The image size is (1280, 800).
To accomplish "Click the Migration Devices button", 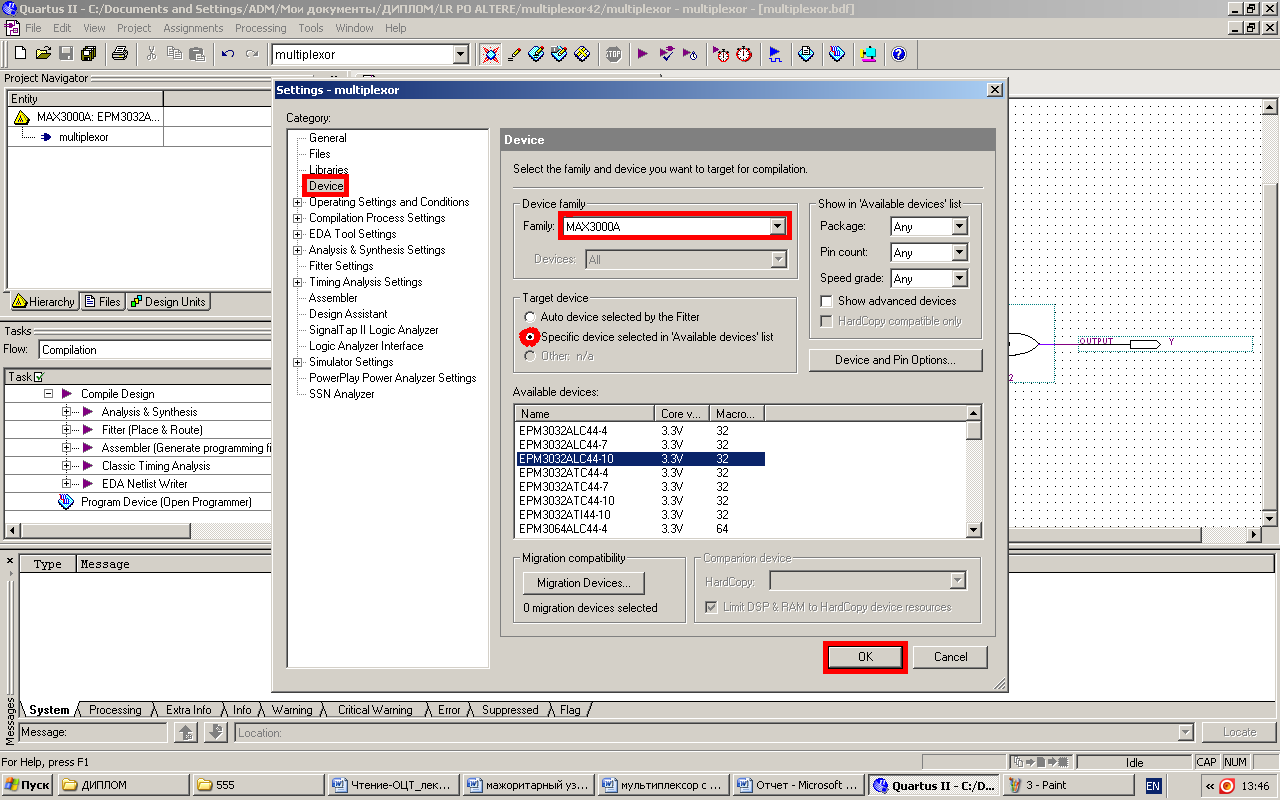I will (x=584, y=583).
